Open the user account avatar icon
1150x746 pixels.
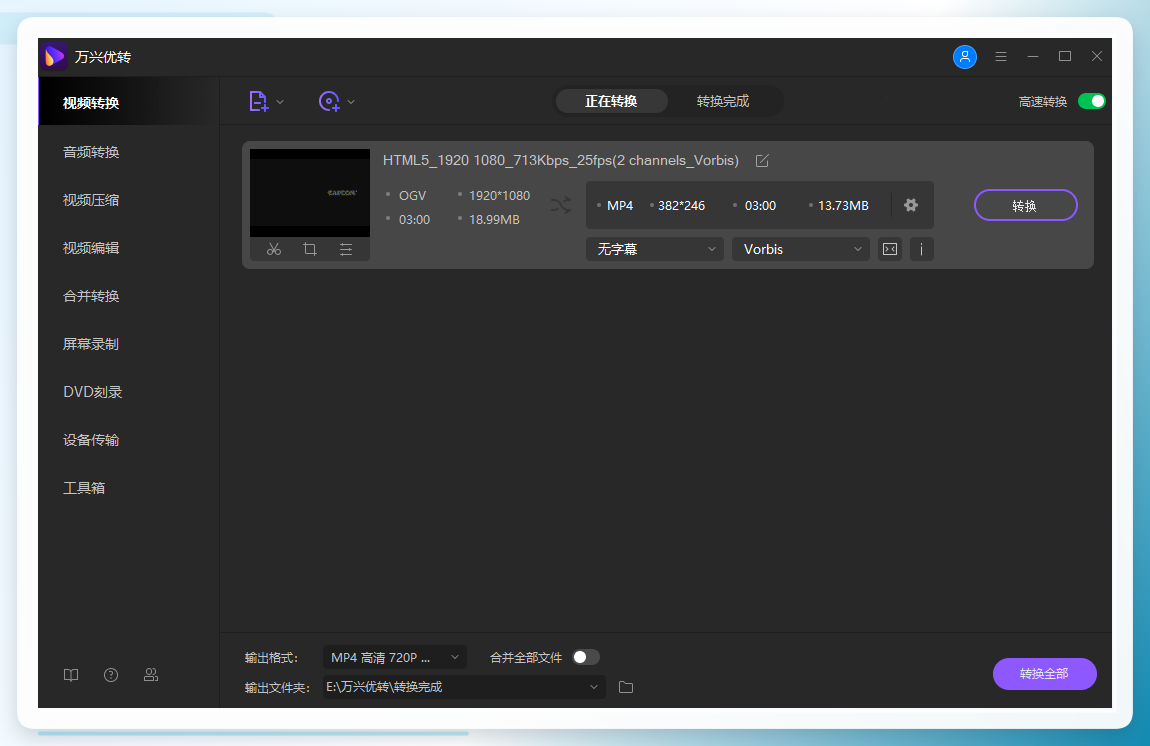(964, 56)
